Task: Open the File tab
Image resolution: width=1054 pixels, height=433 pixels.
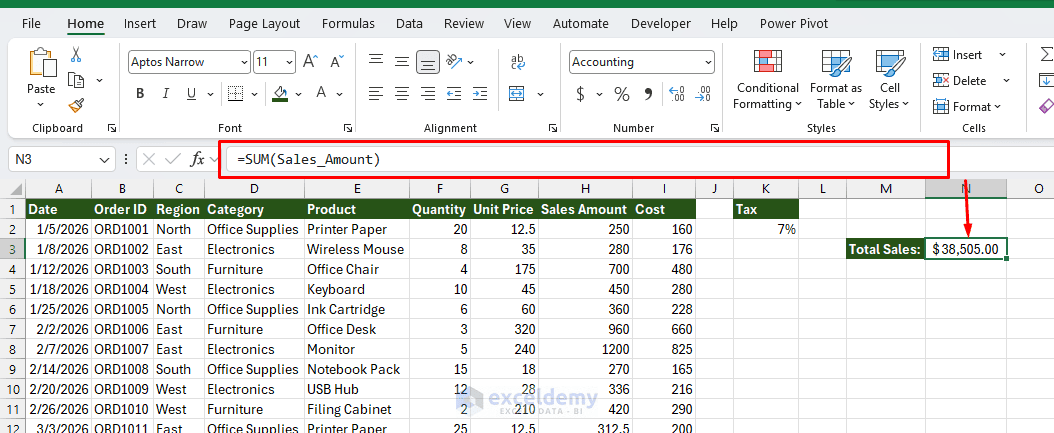Action: point(31,24)
